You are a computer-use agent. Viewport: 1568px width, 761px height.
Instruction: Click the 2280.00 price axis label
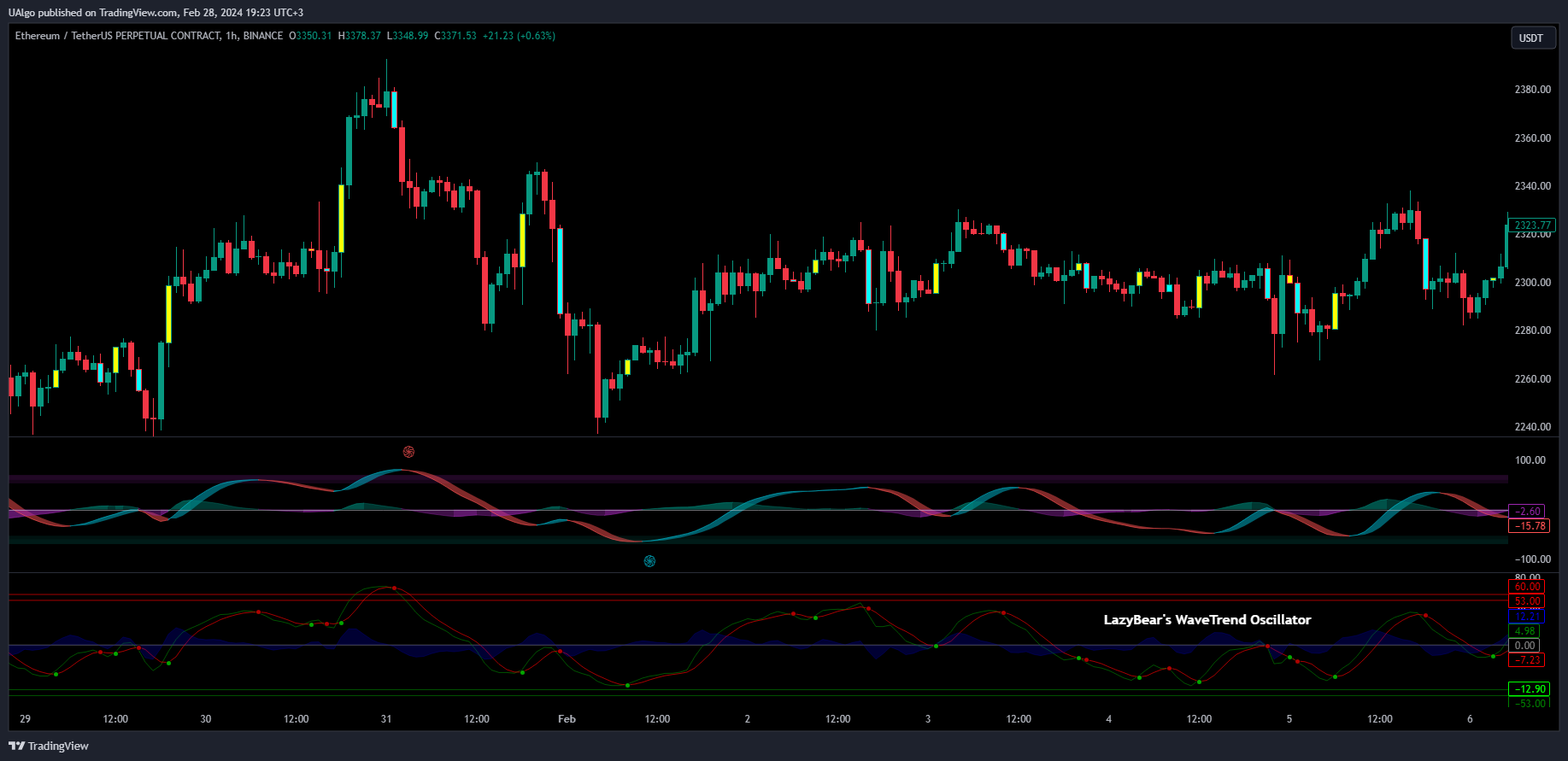coord(1532,331)
